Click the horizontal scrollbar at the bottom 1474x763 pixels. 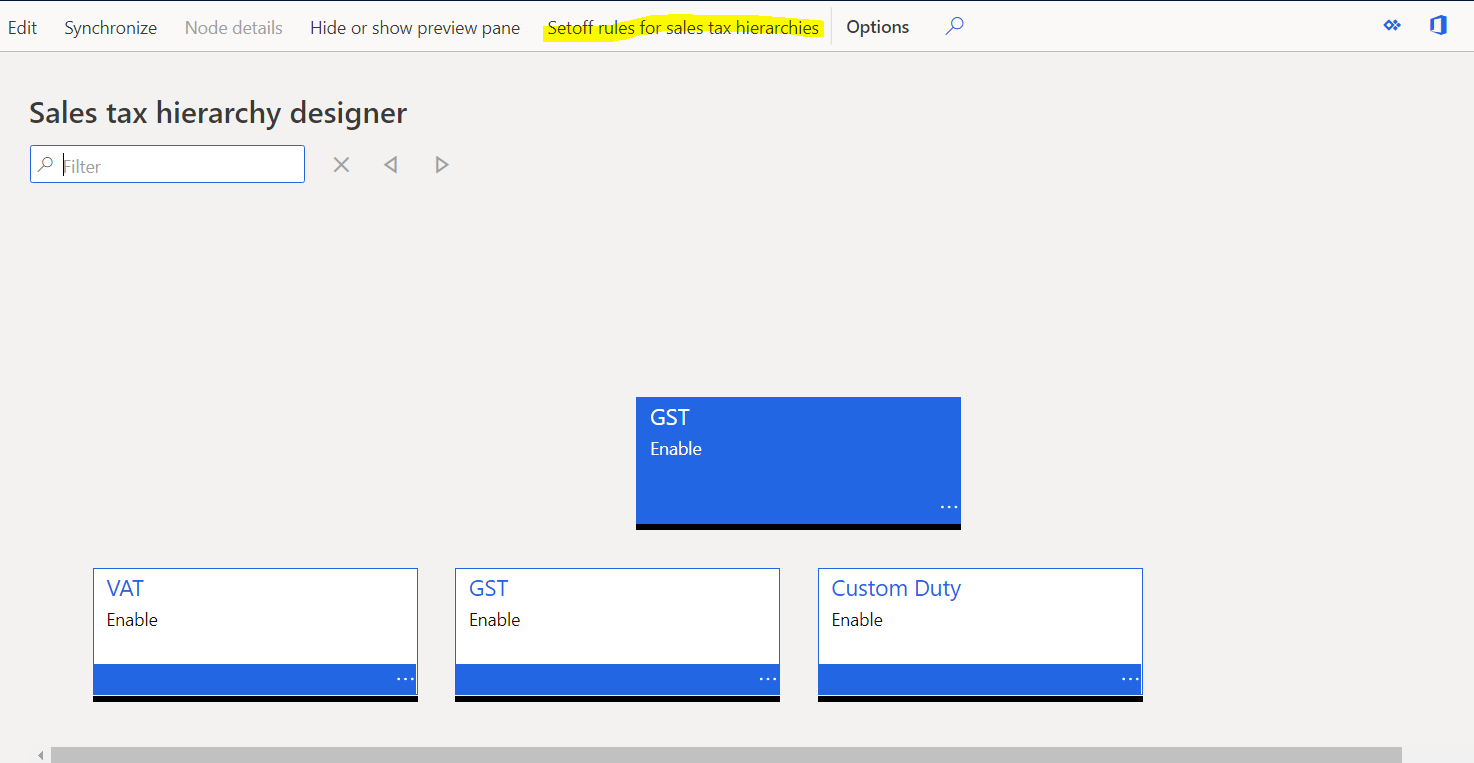tap(700, 752)
